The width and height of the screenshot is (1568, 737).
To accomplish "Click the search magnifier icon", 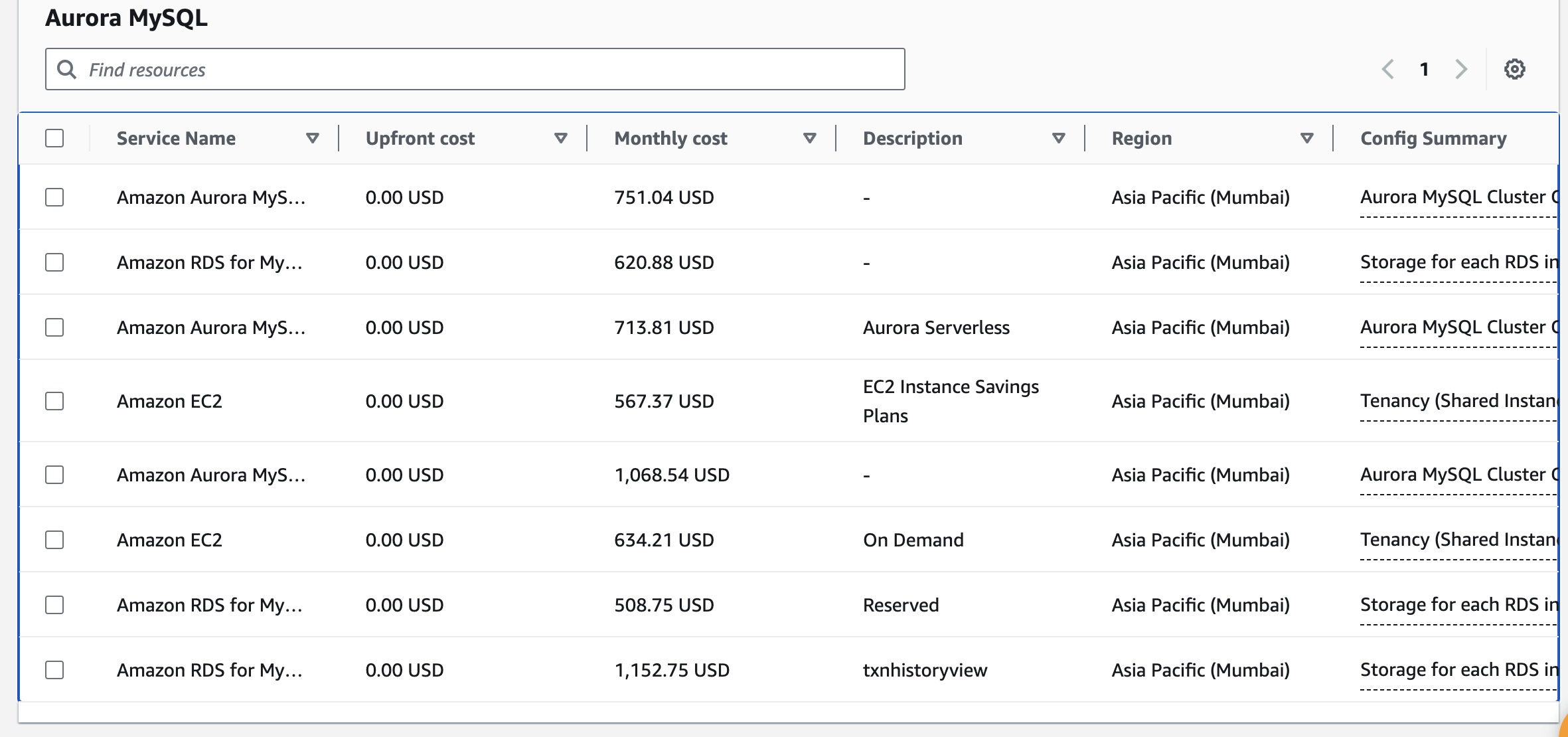I will coord(66,69).
